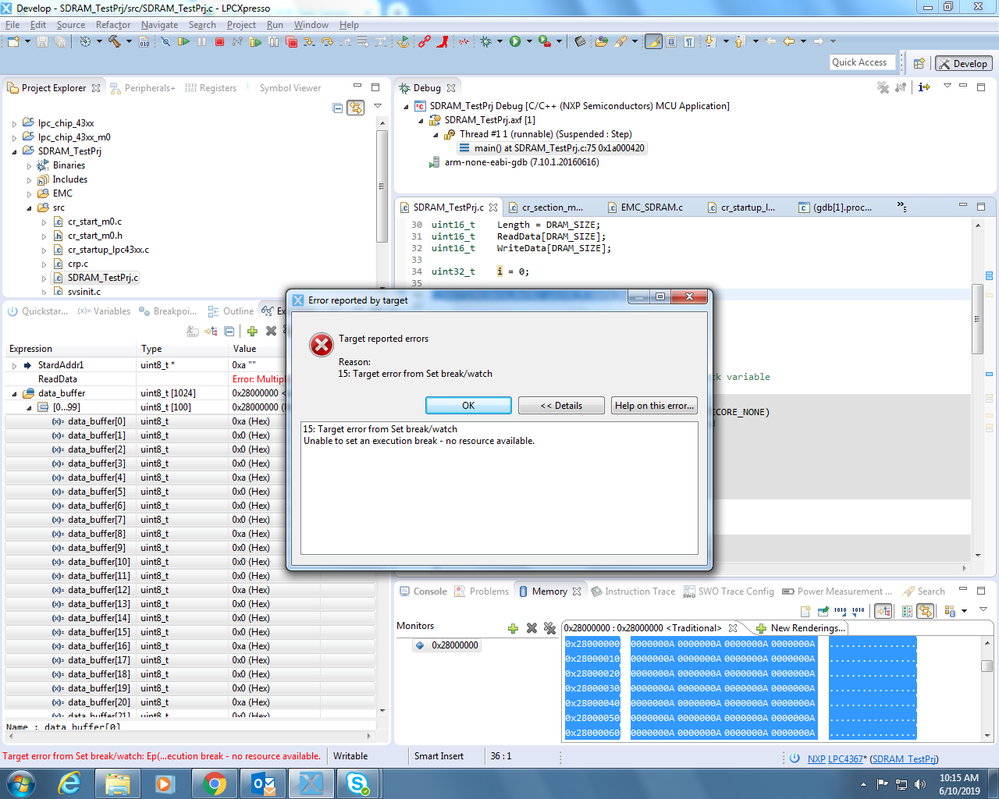This screenshot has height=799, width=999.
Task: Toggle Instruction Stepping Mode icon in Debug view
Action: click(x=924, y=87)
